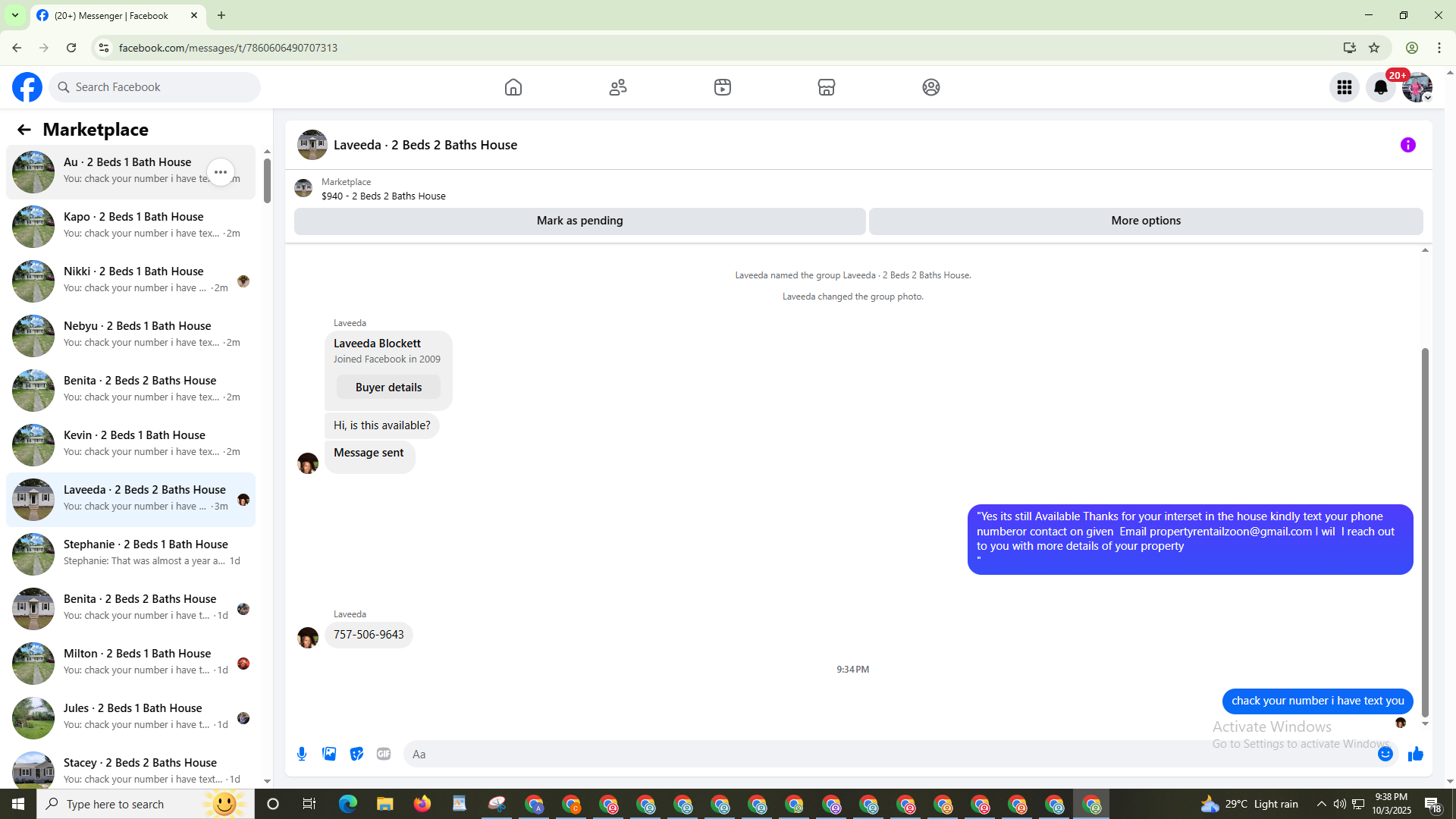Focus the Search Facebook field
Screen dimensions: 1456x819
click(155, 87)
